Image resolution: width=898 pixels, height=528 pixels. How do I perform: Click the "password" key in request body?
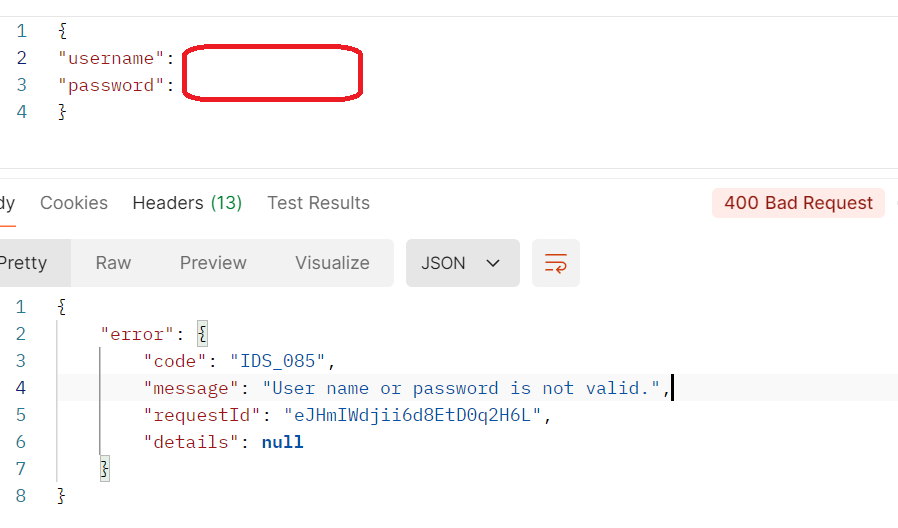[111, 85]
